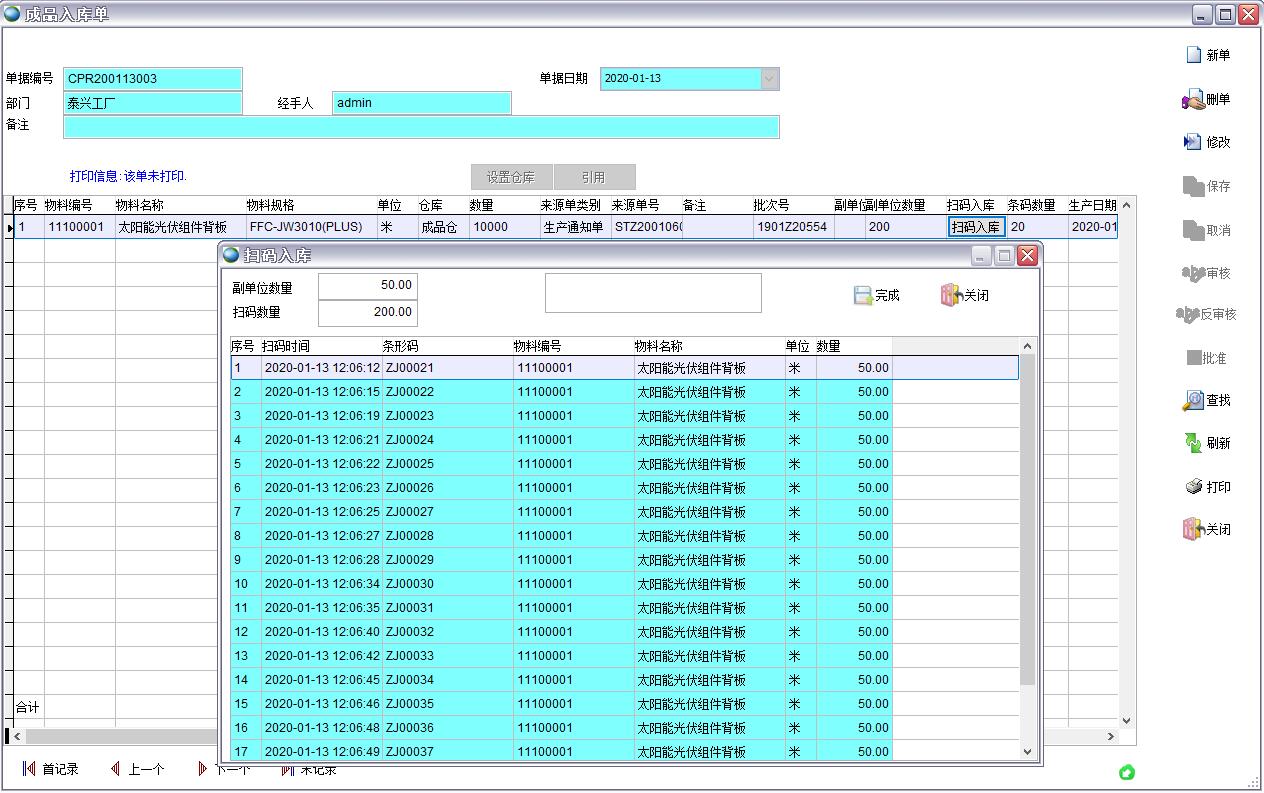
Task: Click the 新单 (New) document icon
Action: pyautogui.click(x=1193, y=55)
